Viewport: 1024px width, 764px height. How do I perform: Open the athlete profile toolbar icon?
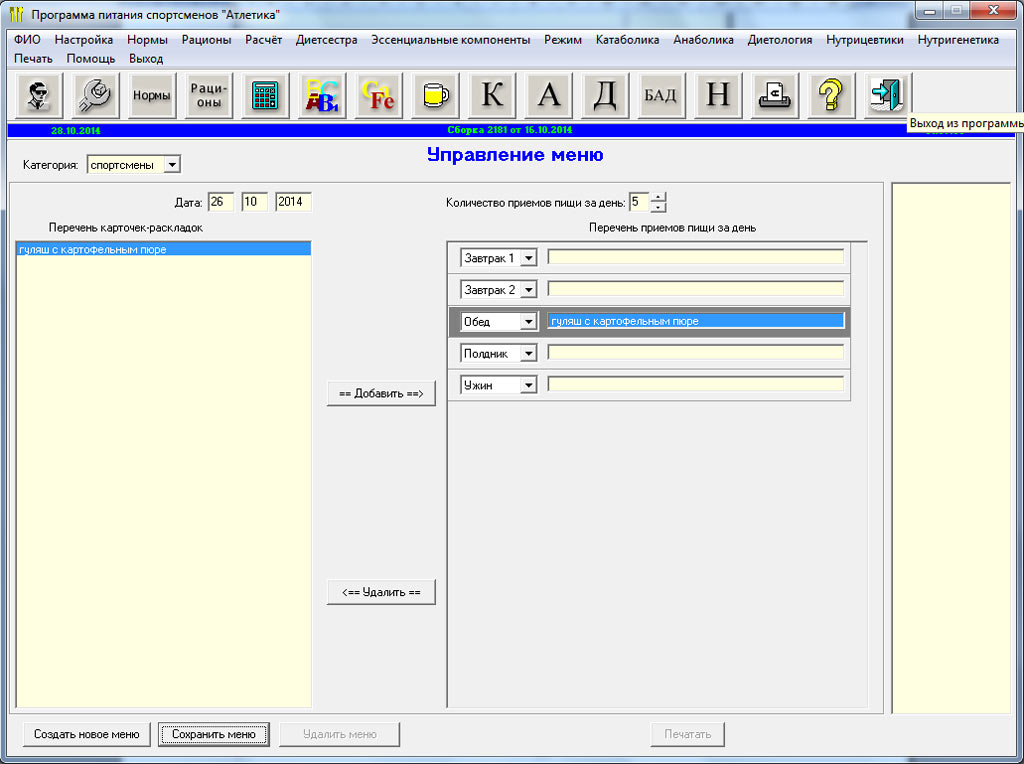click(x=39, y=95)
